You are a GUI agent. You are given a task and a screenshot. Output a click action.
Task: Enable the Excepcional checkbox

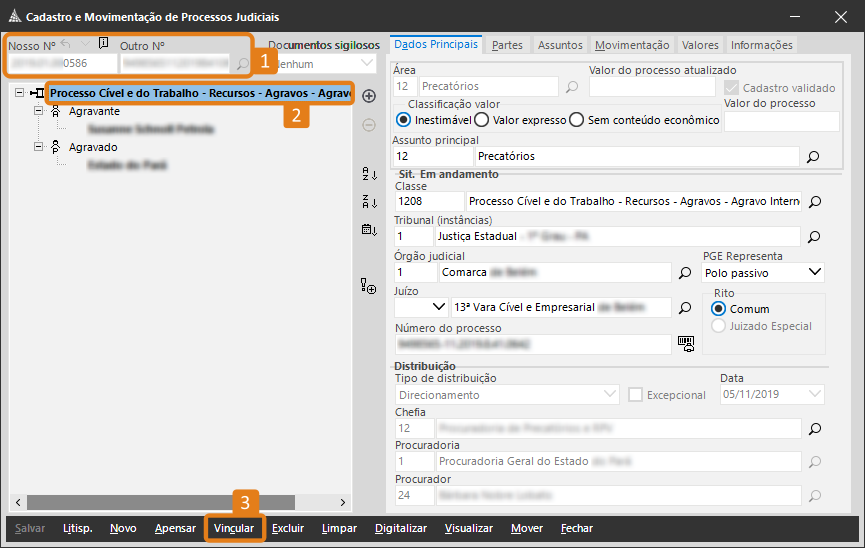point(635,395)
